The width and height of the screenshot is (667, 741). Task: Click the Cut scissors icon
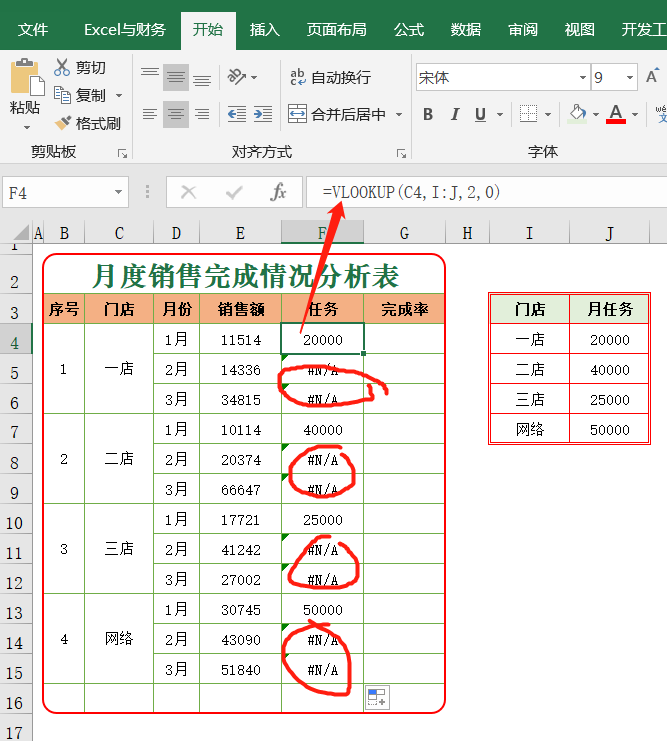[x=61, y=68]
